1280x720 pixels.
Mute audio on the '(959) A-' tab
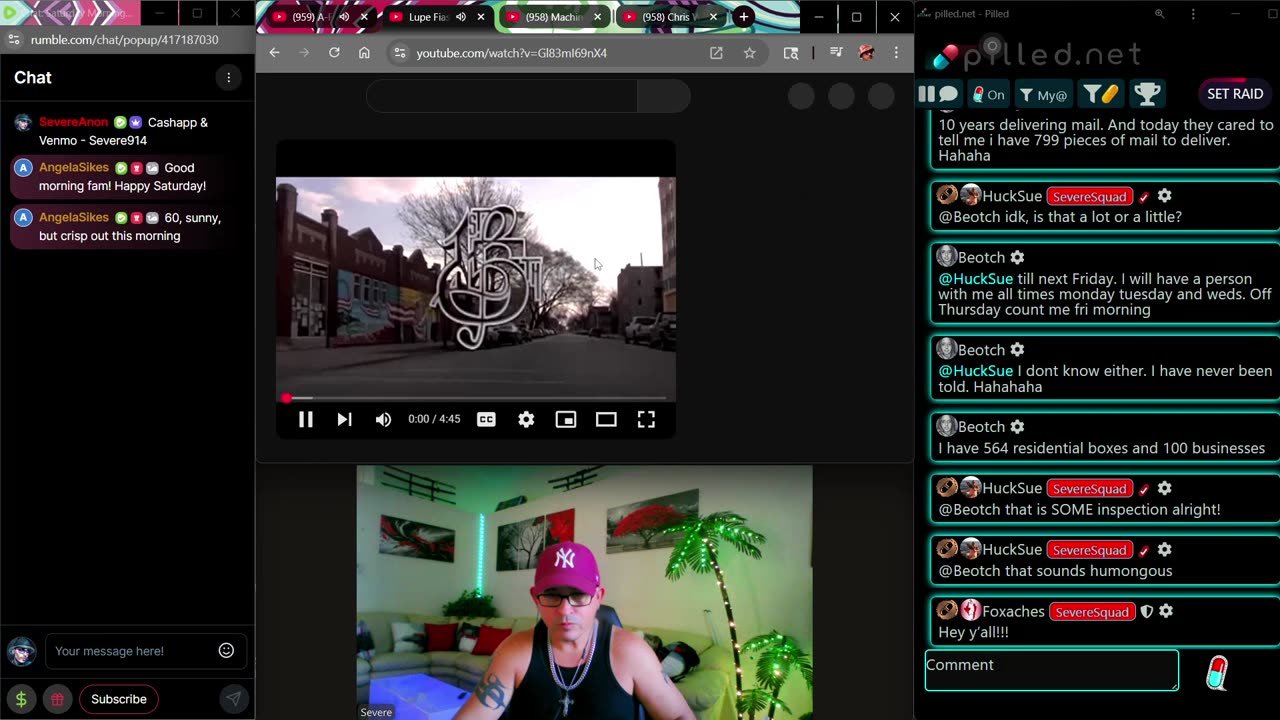(344, 17)
